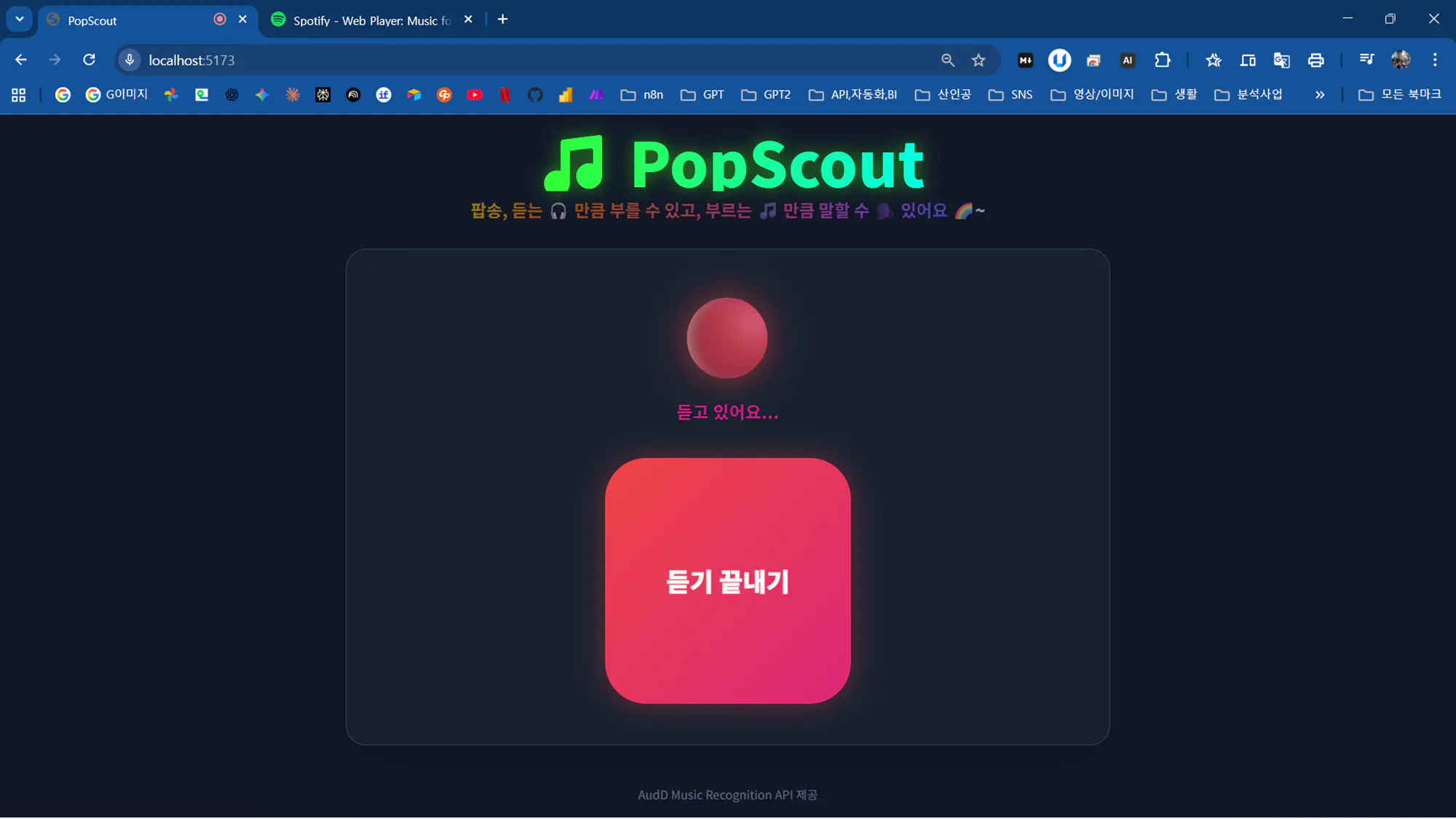The height and width of the screenshot is (819, 1456).
Task: Open the YouTube bookmark icon
Action: [x=475, y=95]
